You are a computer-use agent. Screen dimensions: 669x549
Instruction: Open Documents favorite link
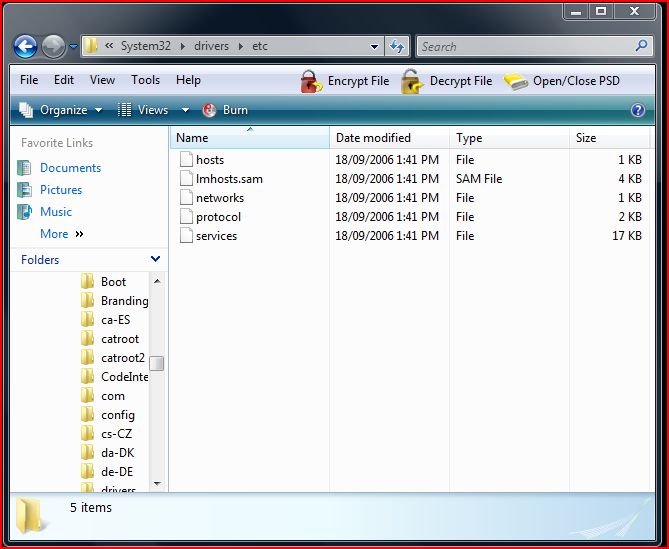[70, 168]
